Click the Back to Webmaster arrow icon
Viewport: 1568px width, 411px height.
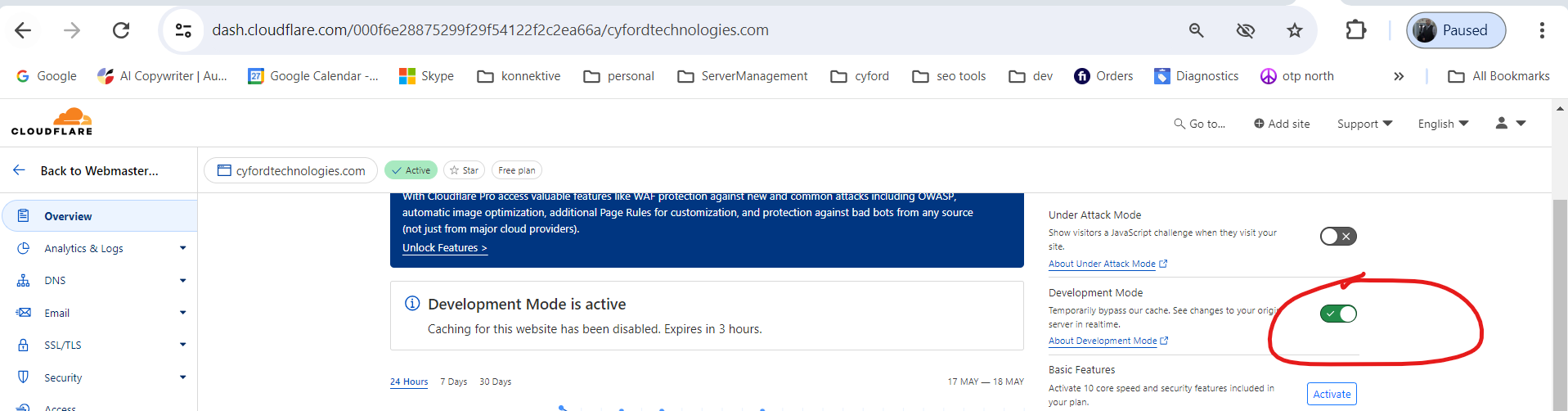pyautogui.click(x=20, y=170)
